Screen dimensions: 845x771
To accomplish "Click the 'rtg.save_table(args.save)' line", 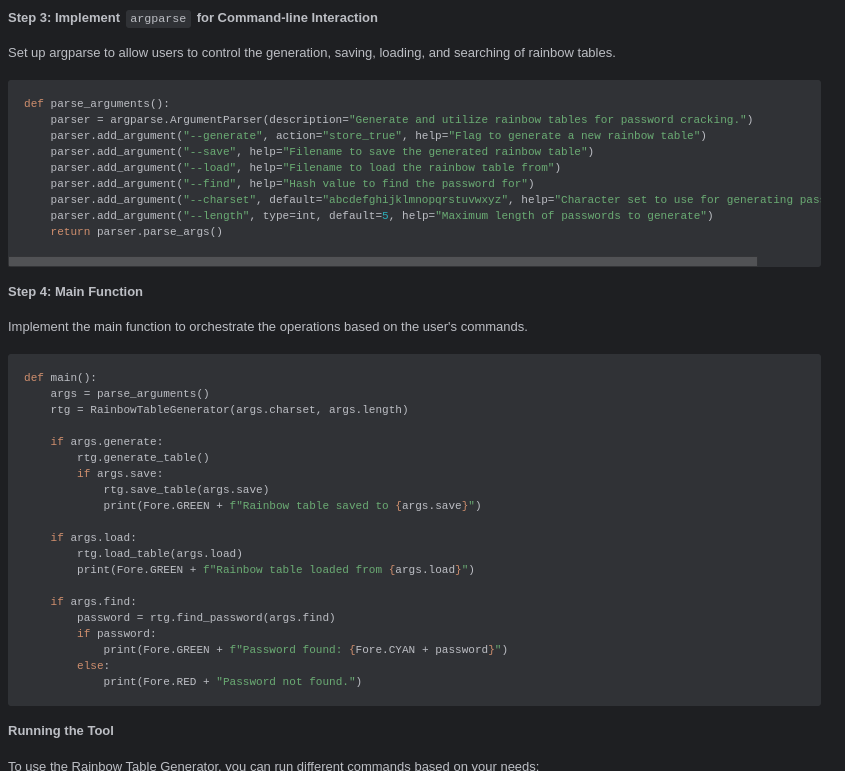I will coord(186,490).
